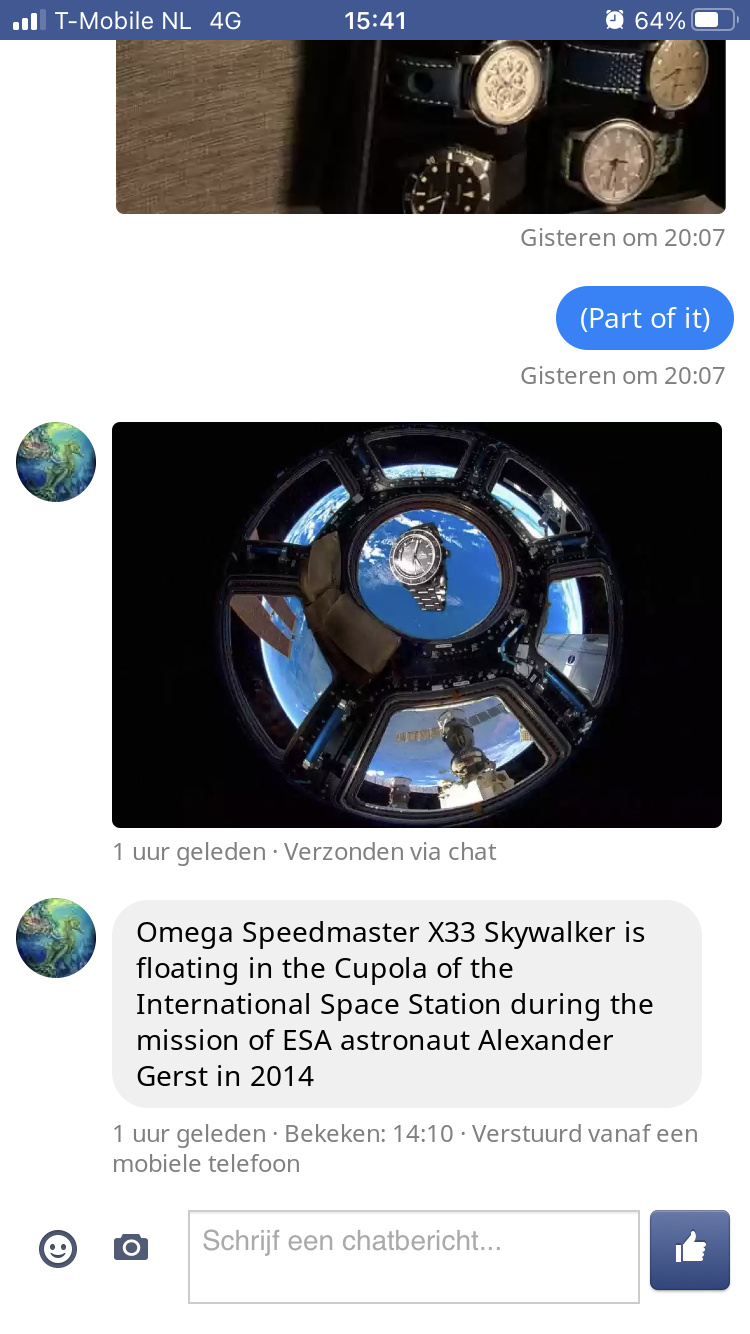Focus the 'Schrijf een chatbericht...' field
Image resolution: width=750 pixels, height=1334 pixels.
point(414,1257)
